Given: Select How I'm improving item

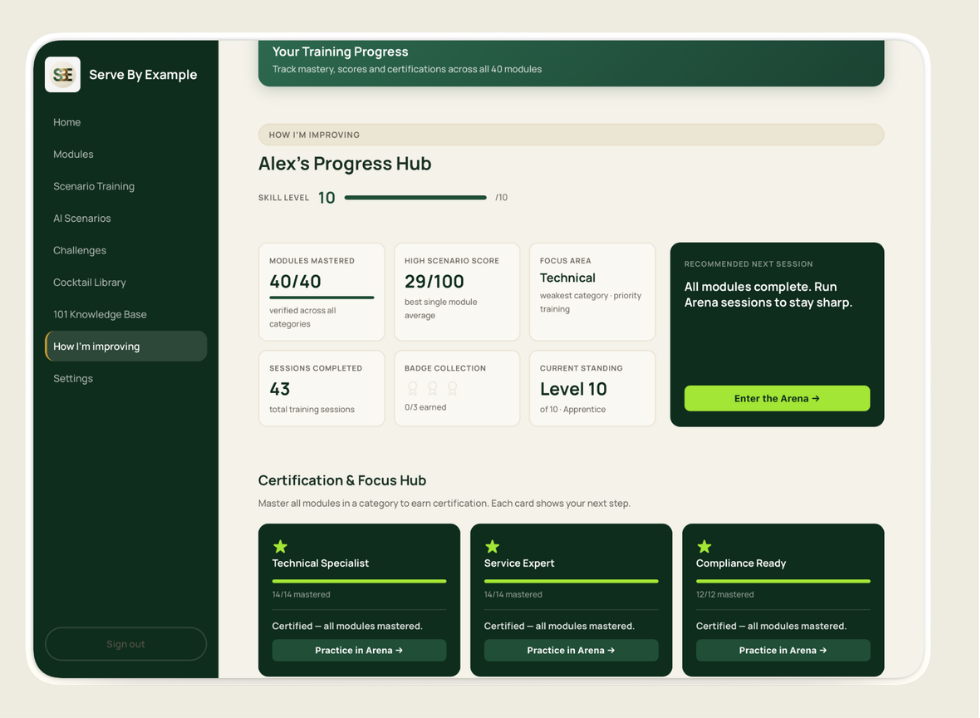Looking at the screenshot, I should click(126, 346).
